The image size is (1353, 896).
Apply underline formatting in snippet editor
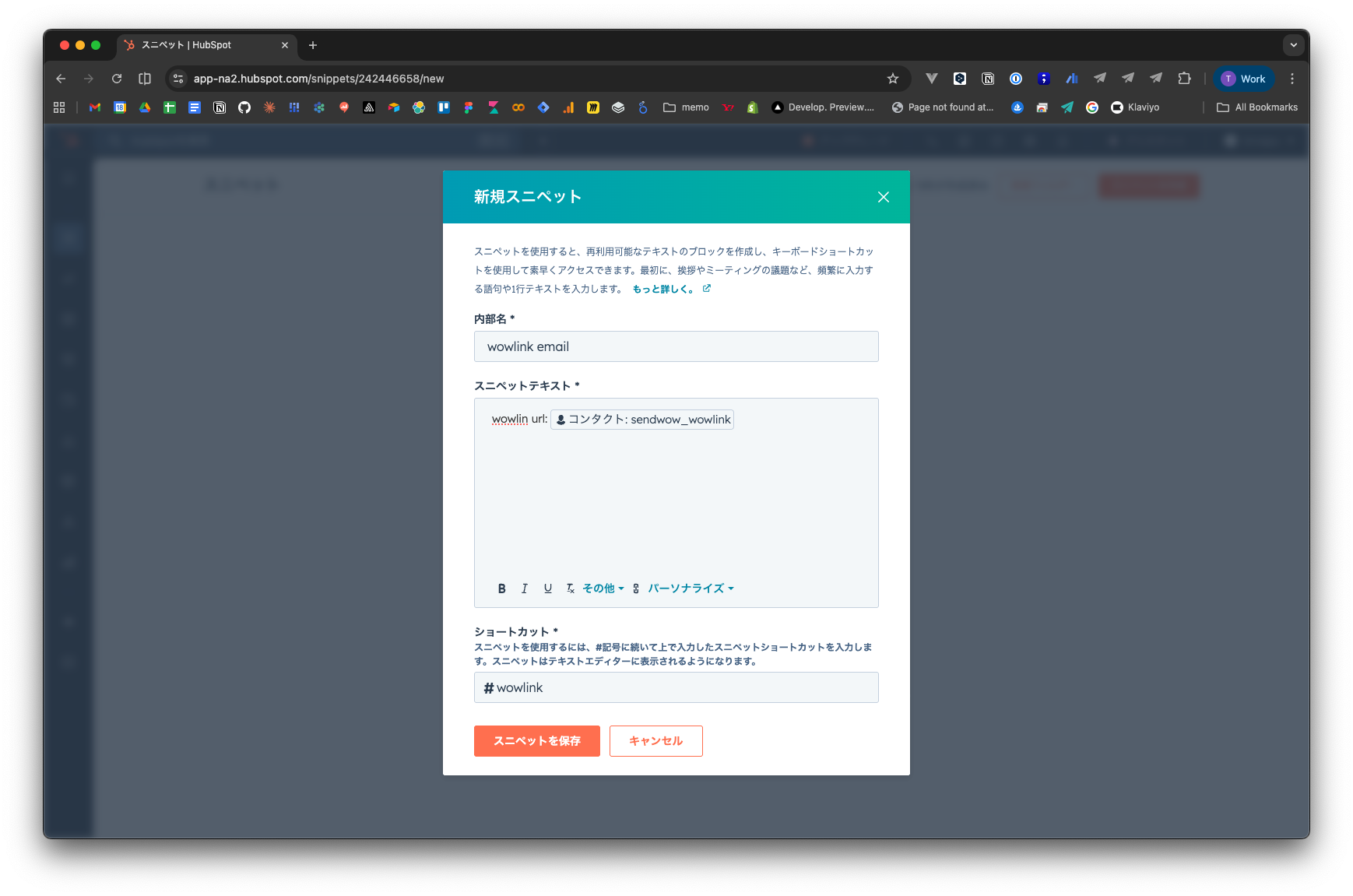(548, 589)
